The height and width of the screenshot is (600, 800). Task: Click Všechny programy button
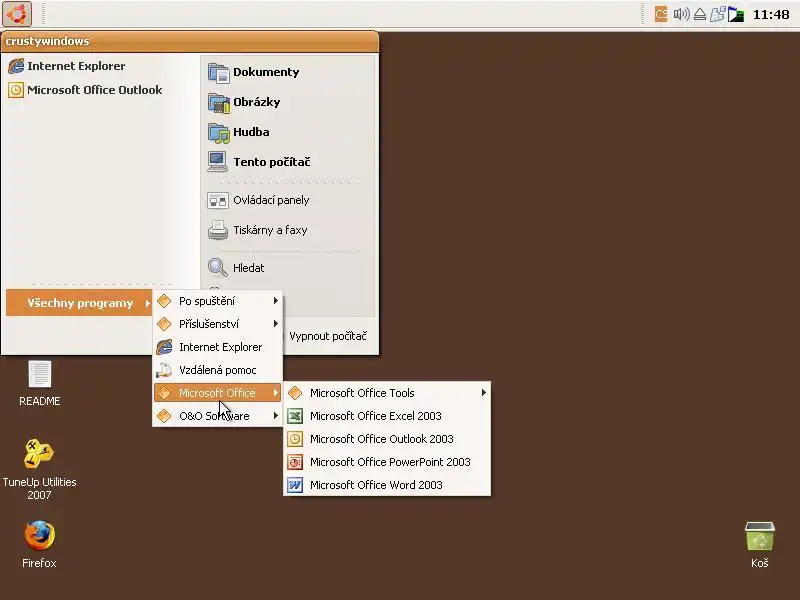point(80,303)
